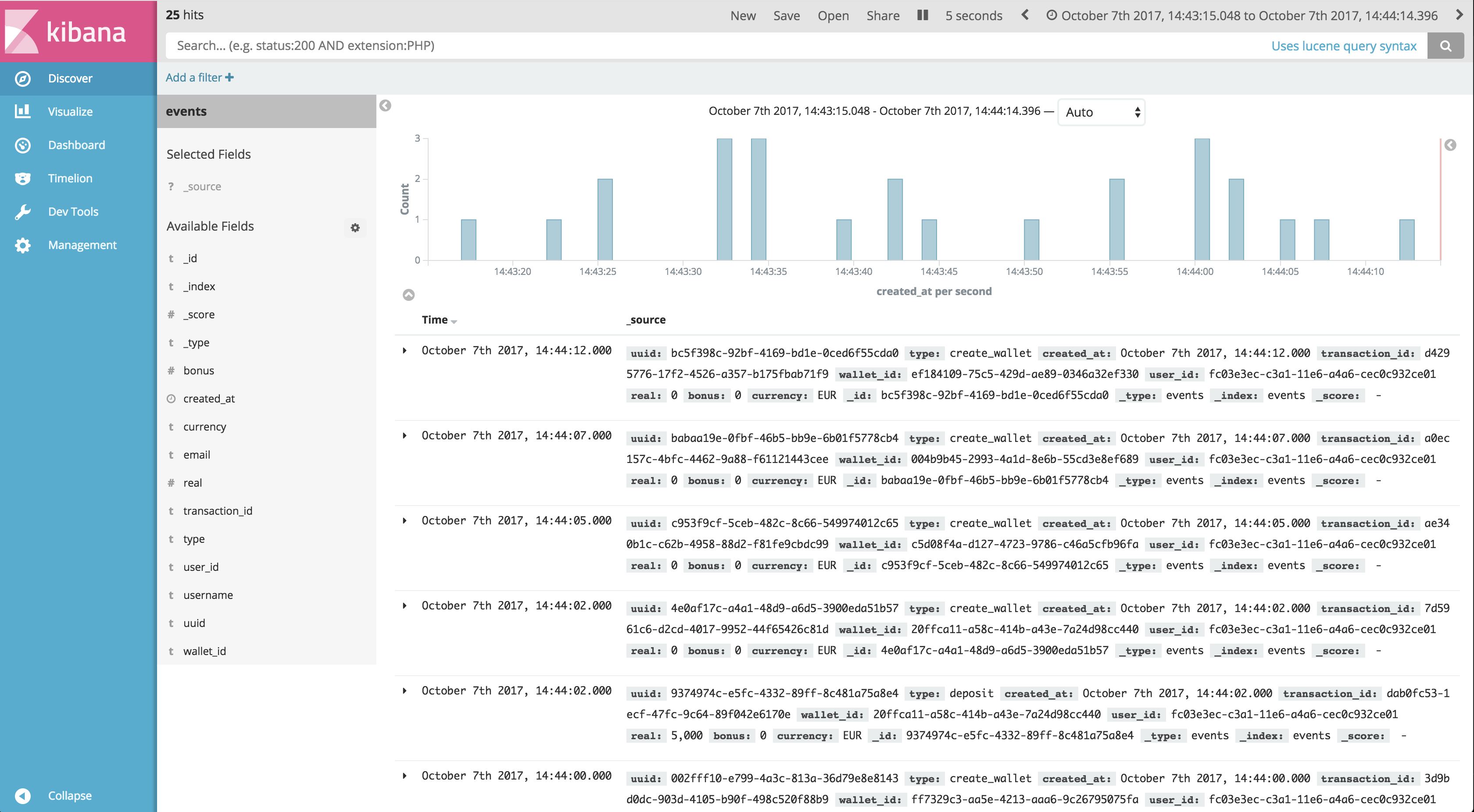Click Save in the top menu
Image resolution: width=1474 pixels, height=812 pixels.
click(x=786, y=16)
